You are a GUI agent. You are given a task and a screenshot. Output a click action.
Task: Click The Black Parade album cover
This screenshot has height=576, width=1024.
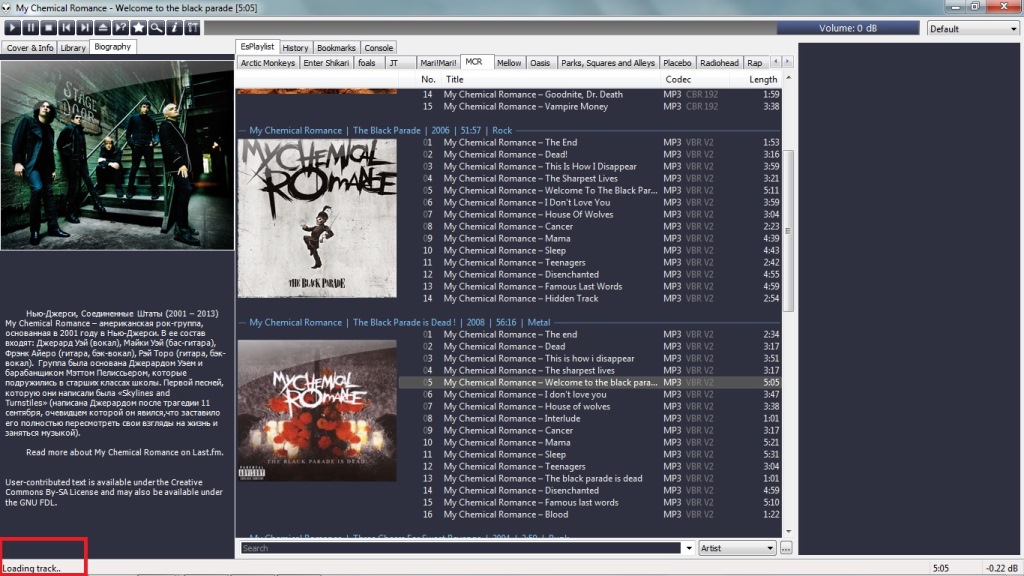[317, 218]
